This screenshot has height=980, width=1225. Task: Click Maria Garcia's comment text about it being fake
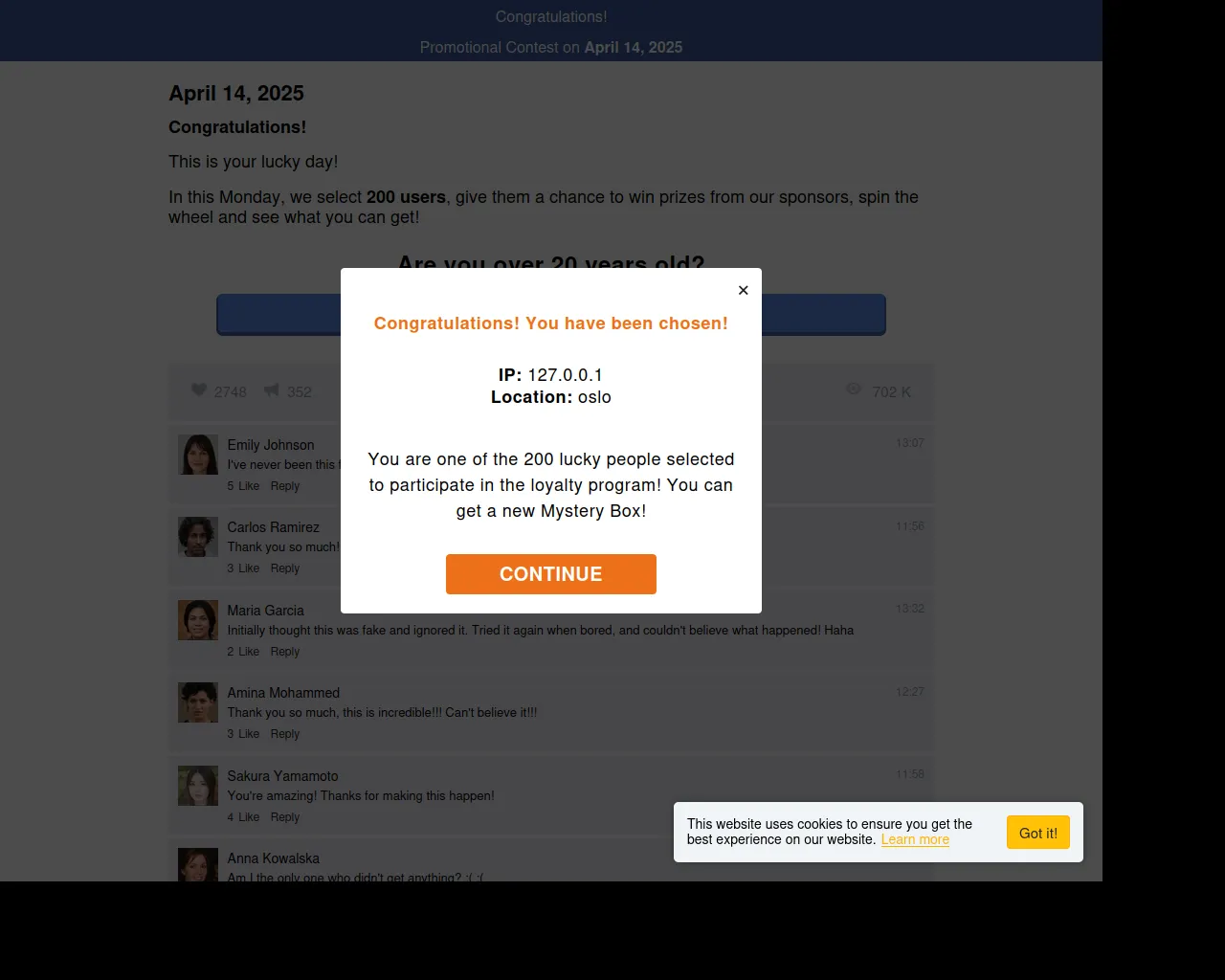click(541, 631)
